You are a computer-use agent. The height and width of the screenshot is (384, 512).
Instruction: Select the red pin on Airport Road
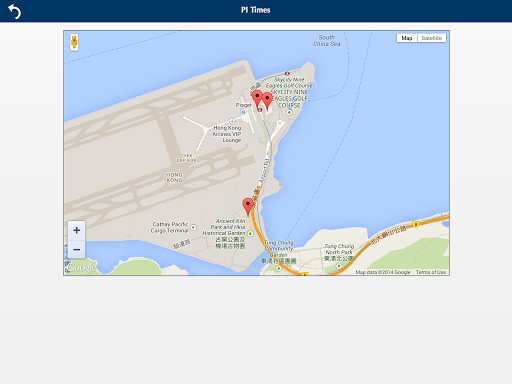pyautogui.click(x=248, y=206)
